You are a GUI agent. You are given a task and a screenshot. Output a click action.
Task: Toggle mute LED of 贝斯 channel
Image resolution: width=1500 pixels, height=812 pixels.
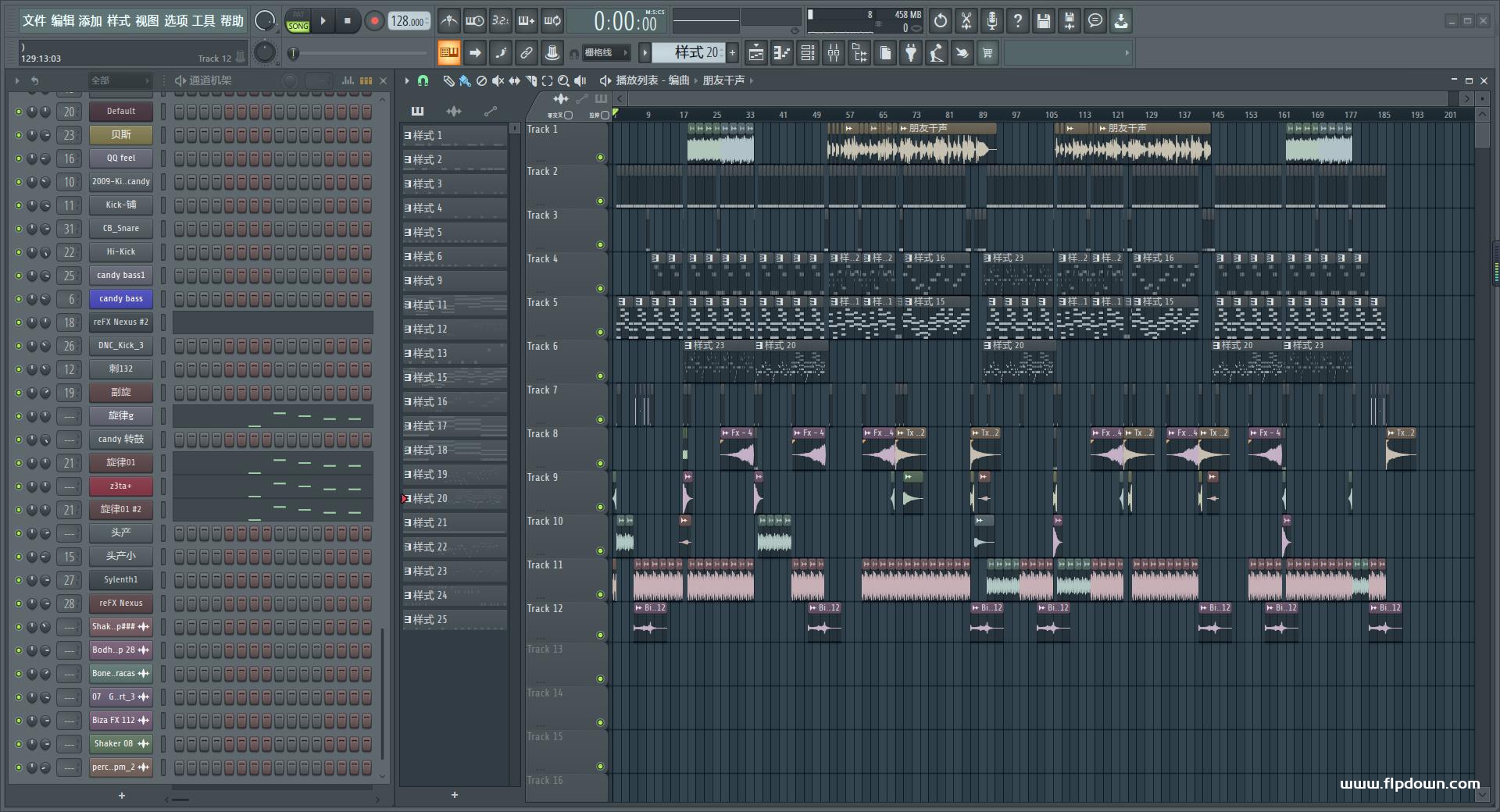pos(19,135)
